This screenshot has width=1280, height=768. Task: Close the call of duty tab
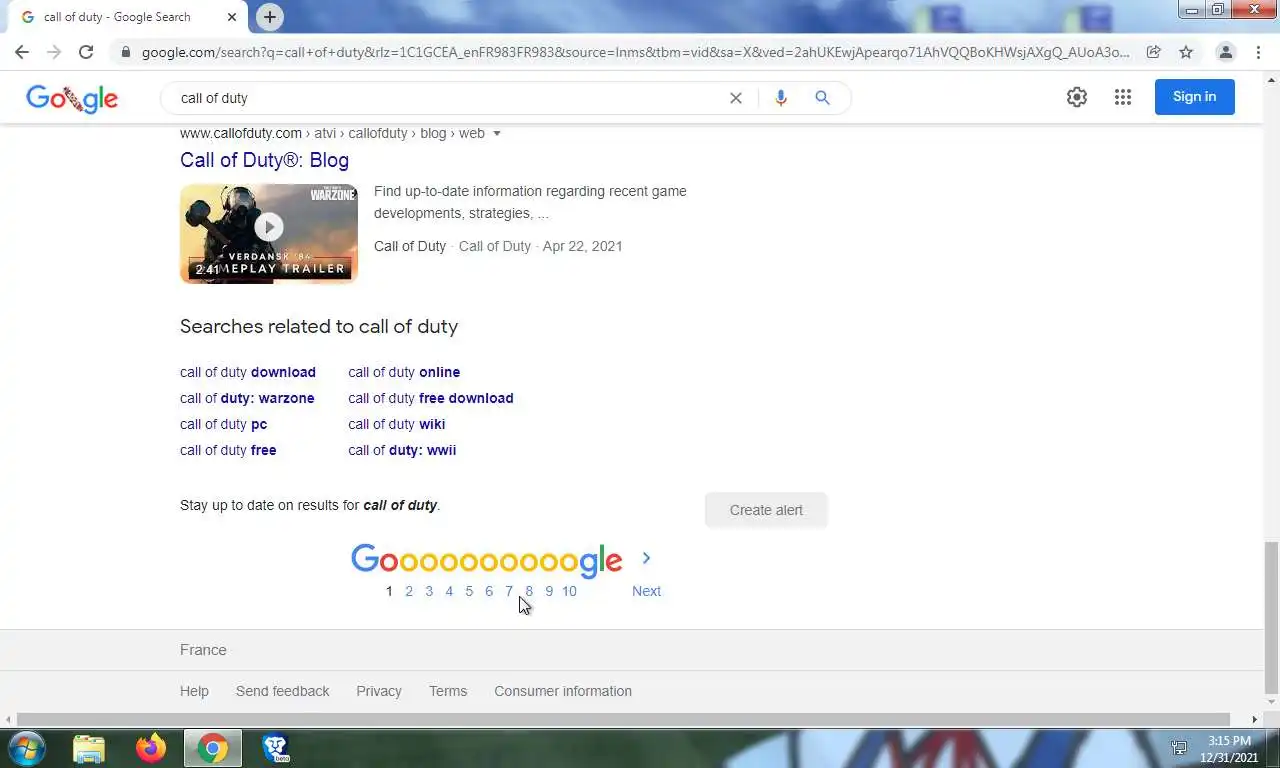[x=232, y=17]
